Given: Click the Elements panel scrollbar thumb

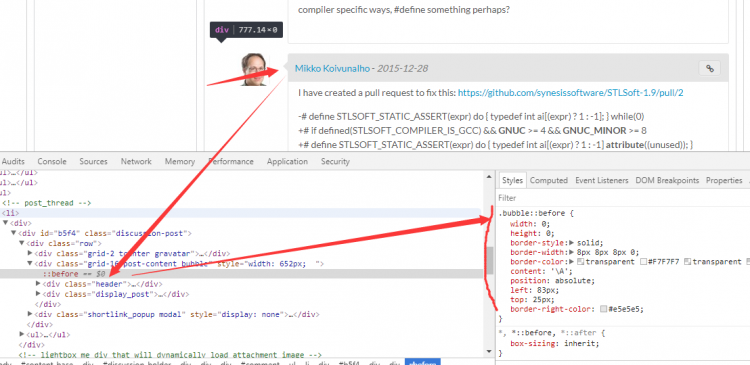Looking at the screenshot, I should [489, 260].
